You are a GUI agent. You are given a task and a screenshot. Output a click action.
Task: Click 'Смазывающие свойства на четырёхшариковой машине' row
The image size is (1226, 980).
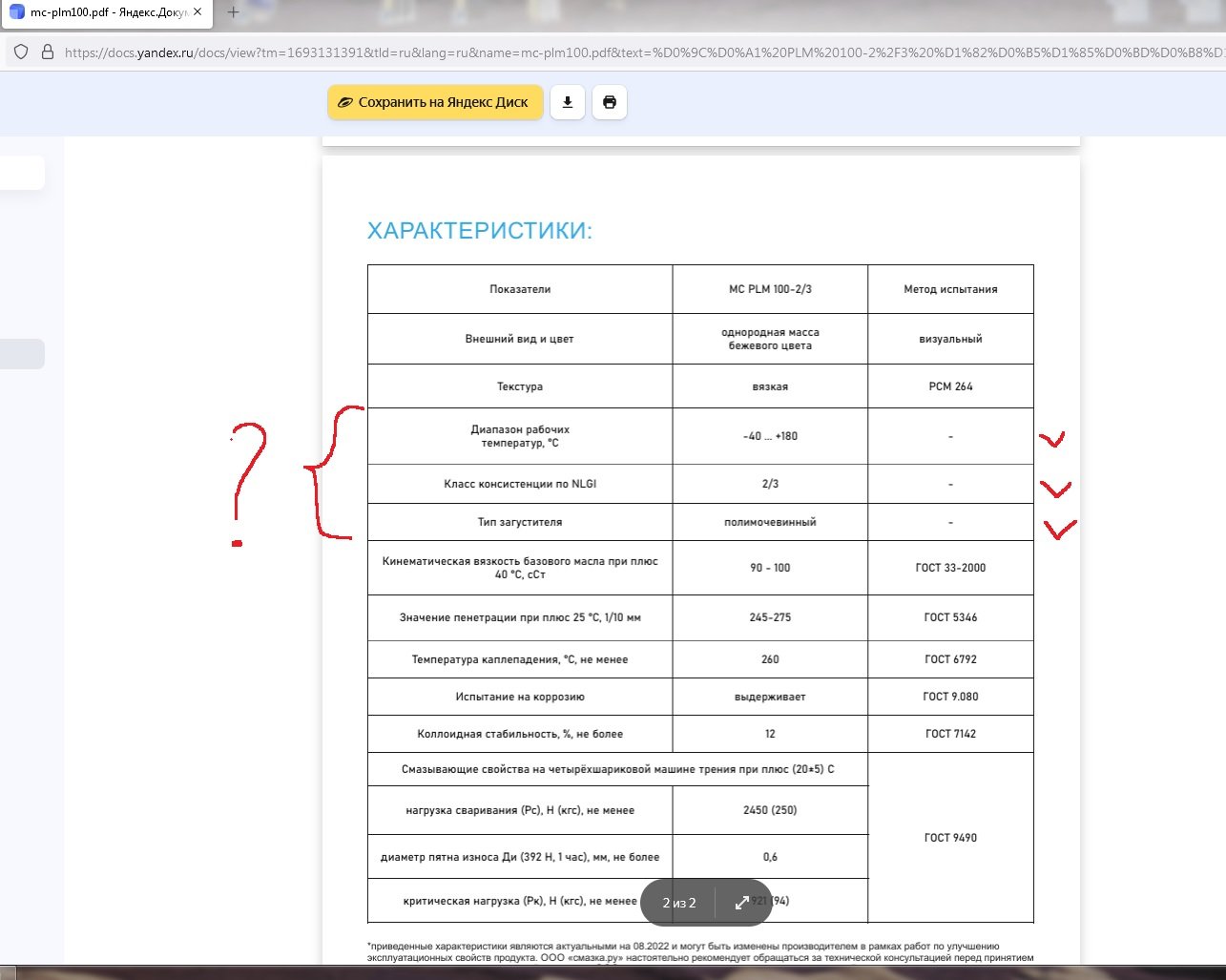[x=618, y=769]
